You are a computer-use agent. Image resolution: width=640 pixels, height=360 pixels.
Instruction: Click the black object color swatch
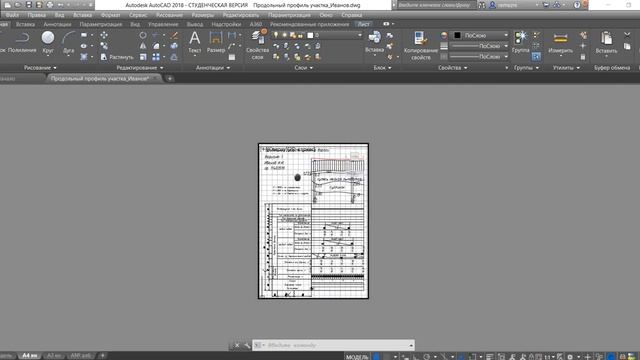457,36
